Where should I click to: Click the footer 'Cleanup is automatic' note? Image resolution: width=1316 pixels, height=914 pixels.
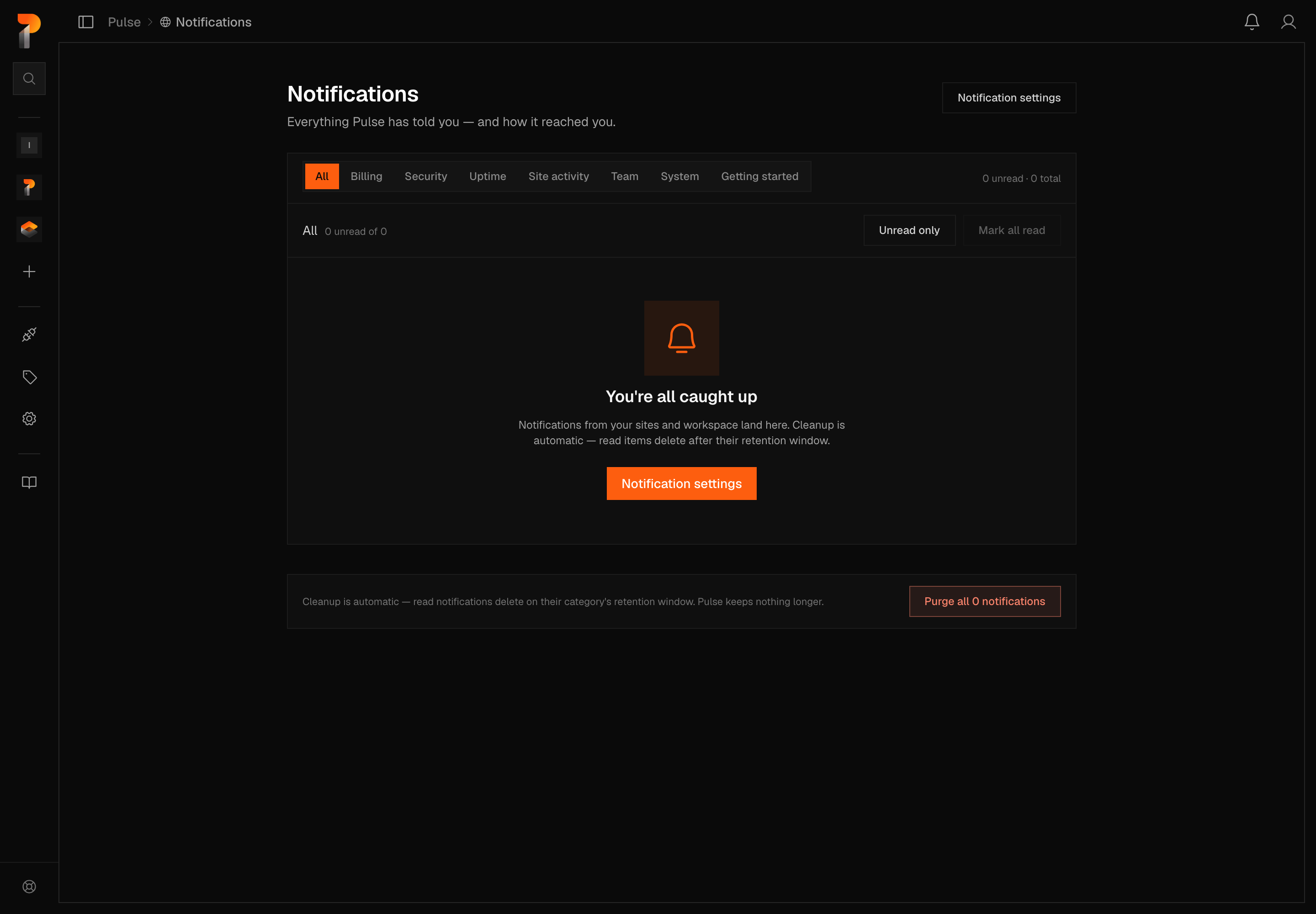[563, 601]
